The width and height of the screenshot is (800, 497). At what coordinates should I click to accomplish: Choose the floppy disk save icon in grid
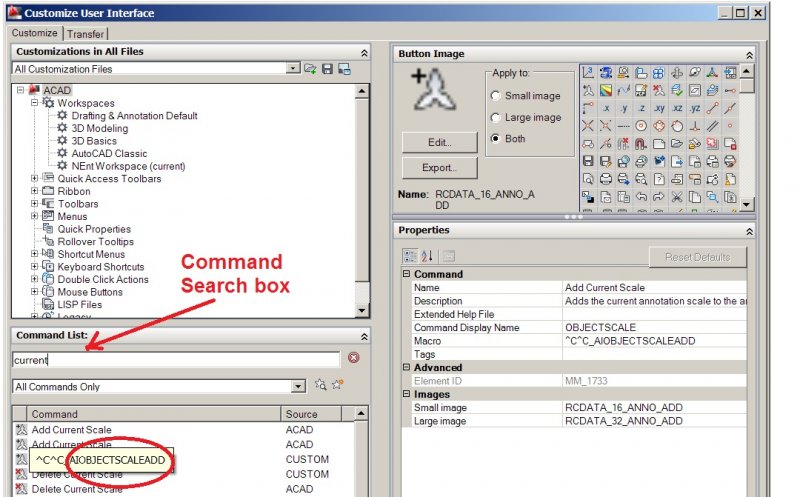tap(588, 162)
